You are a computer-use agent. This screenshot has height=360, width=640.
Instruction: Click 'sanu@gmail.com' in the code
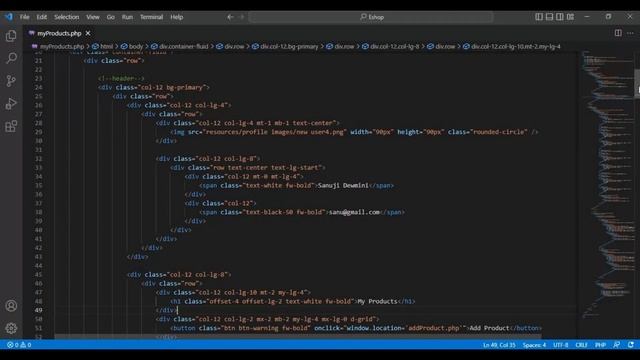click(x=354, y=212)
